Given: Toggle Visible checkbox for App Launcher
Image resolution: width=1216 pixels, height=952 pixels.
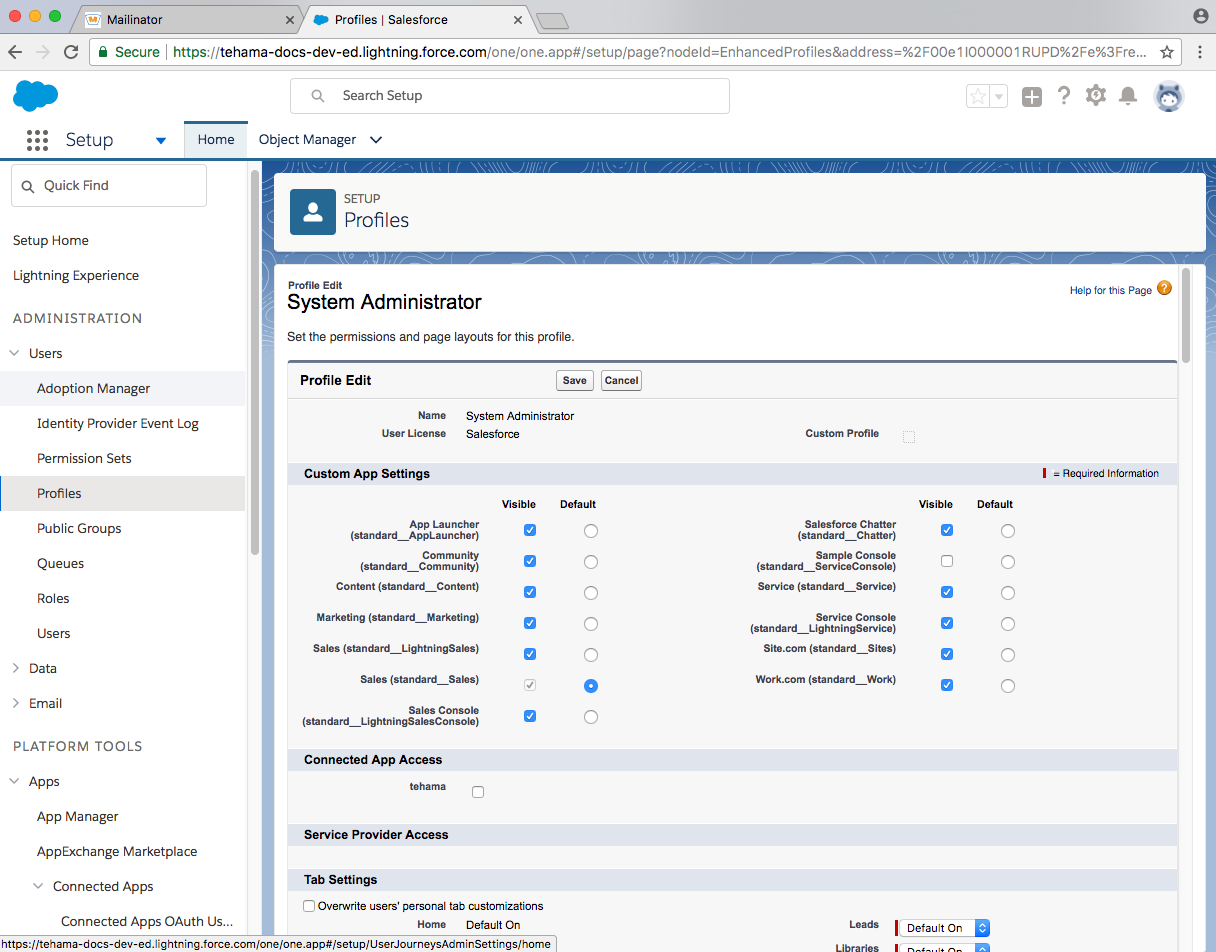Looking at the screenshot, I should (530, 531).
